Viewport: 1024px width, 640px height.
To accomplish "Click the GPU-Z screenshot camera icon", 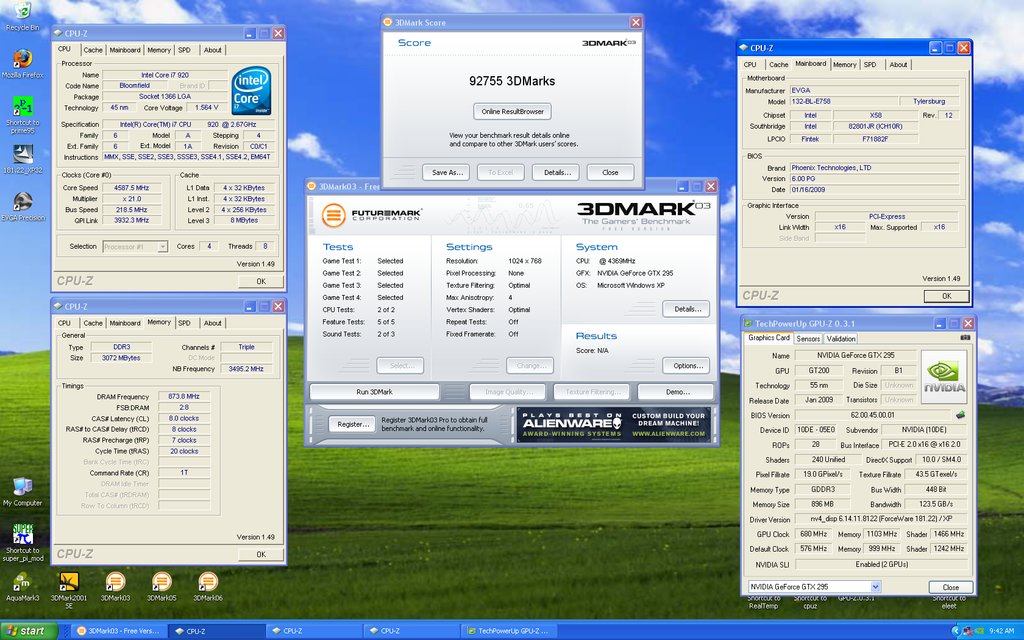I will (x=965, y=338).
